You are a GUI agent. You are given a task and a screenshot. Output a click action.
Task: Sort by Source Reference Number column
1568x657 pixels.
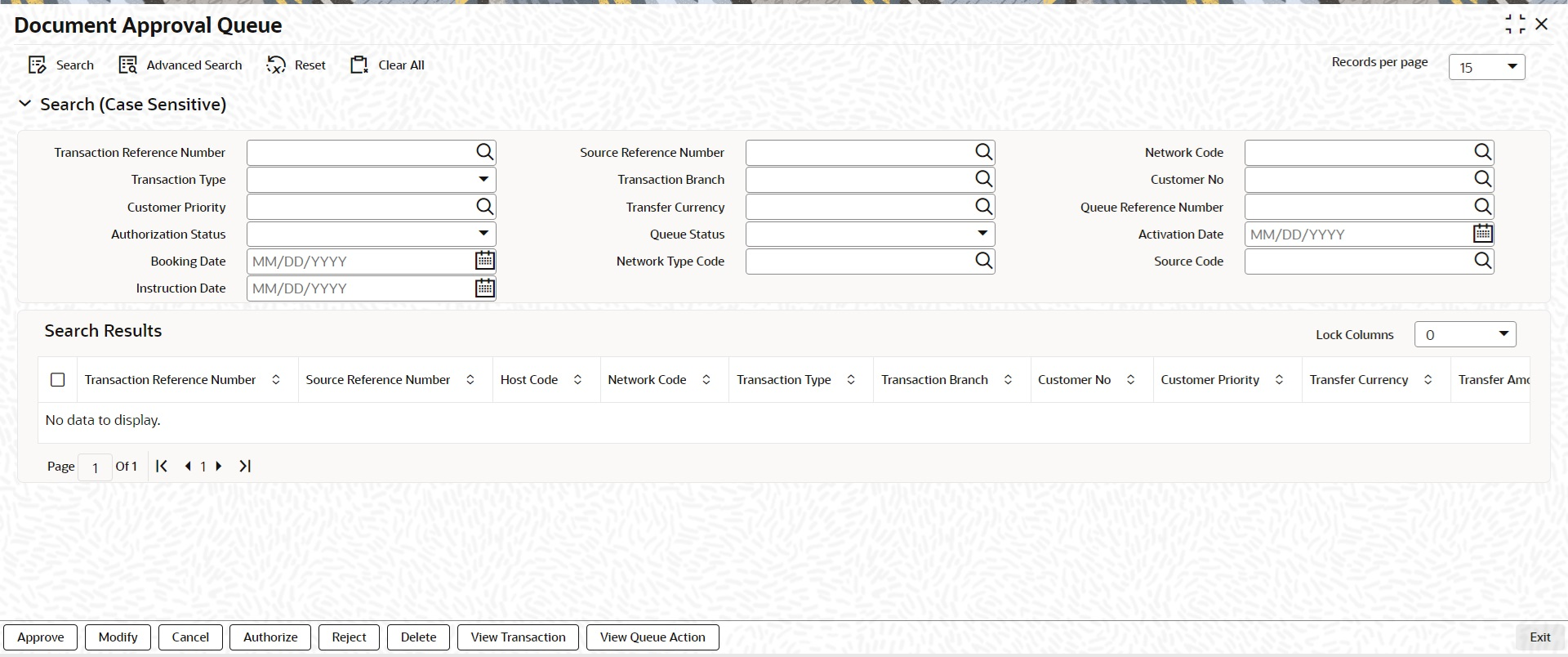[x=470, y=380]
